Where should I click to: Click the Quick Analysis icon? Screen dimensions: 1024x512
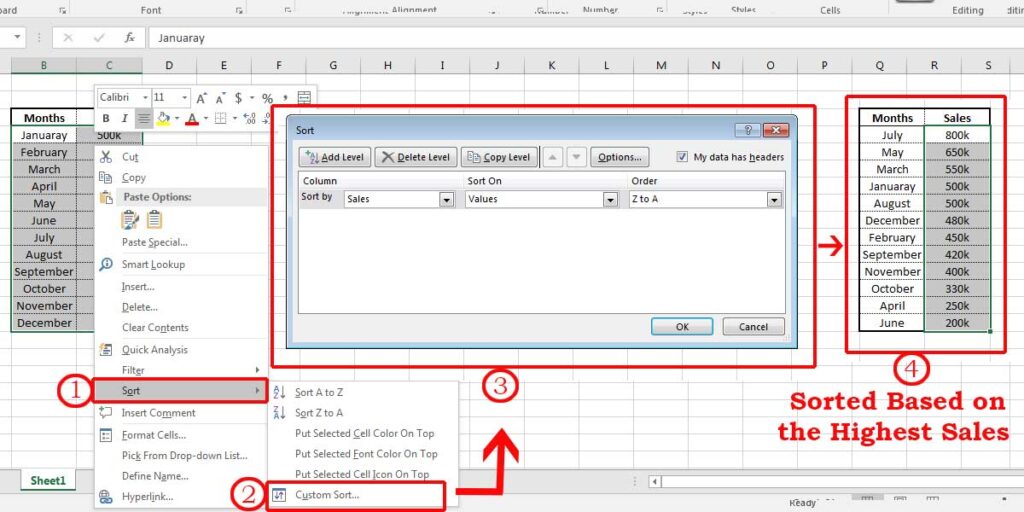point(105,349)
